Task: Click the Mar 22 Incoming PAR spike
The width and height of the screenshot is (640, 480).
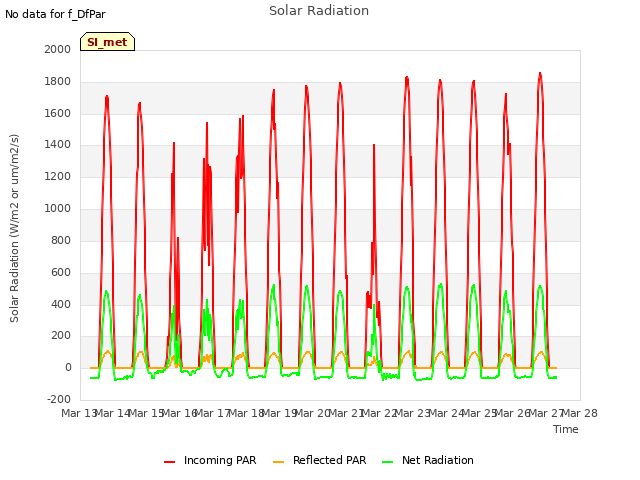Action: pyautogui.click(x=373, y=145)
